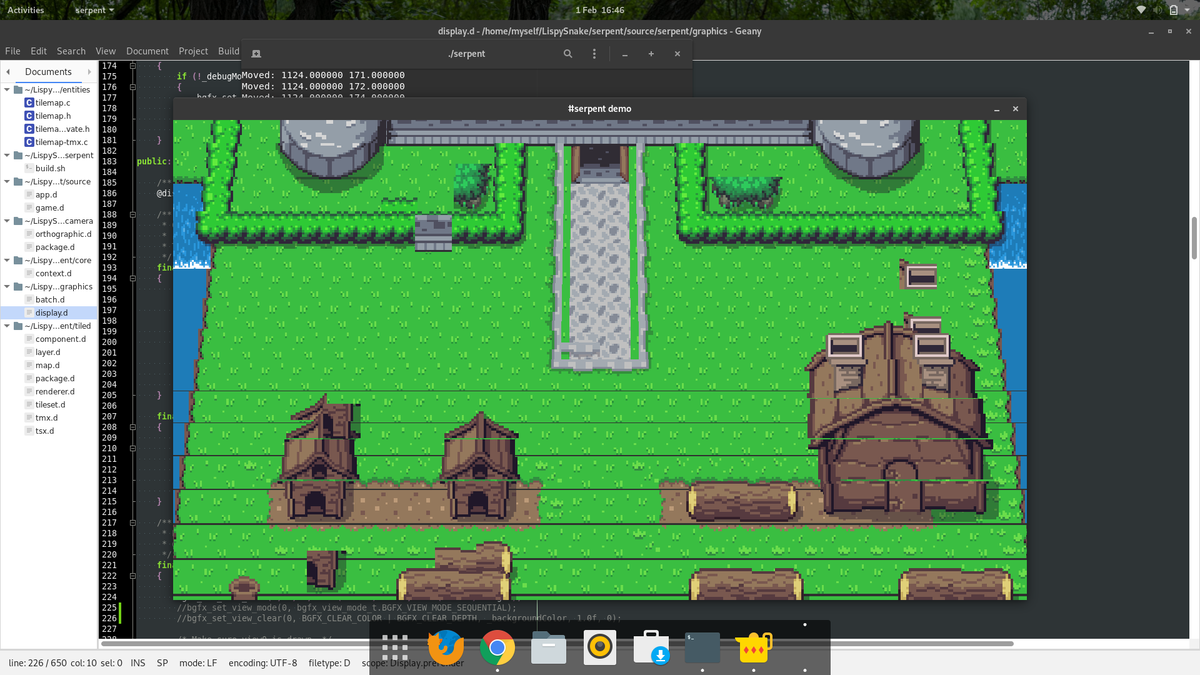Screen dimensions: 1200x675
Task: Collapse the ~/Lispy...graphics folder
Action: pyautogui.click(x=8, y=287)
